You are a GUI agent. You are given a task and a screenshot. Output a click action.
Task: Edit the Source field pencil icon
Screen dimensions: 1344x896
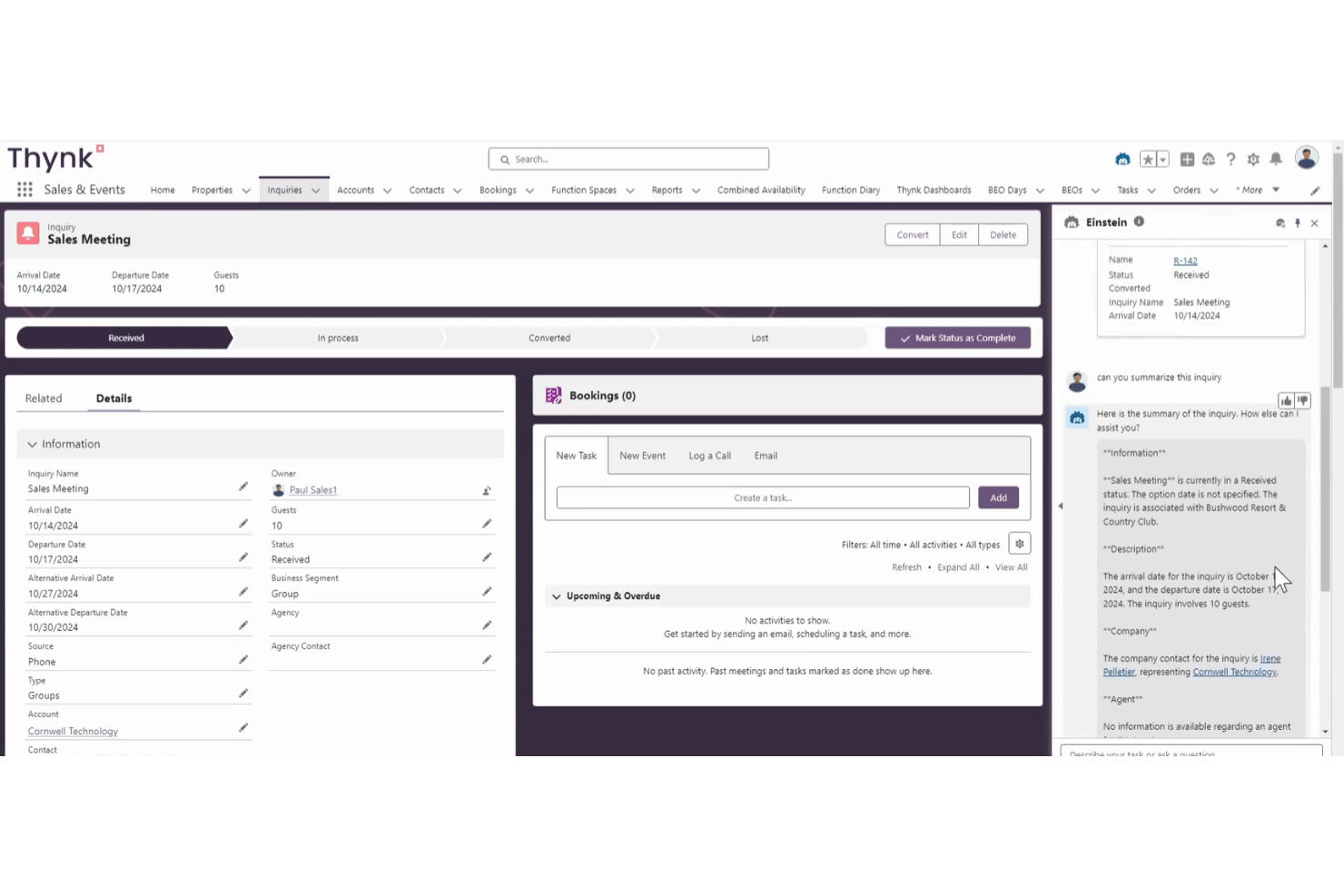tap(243, 660)
